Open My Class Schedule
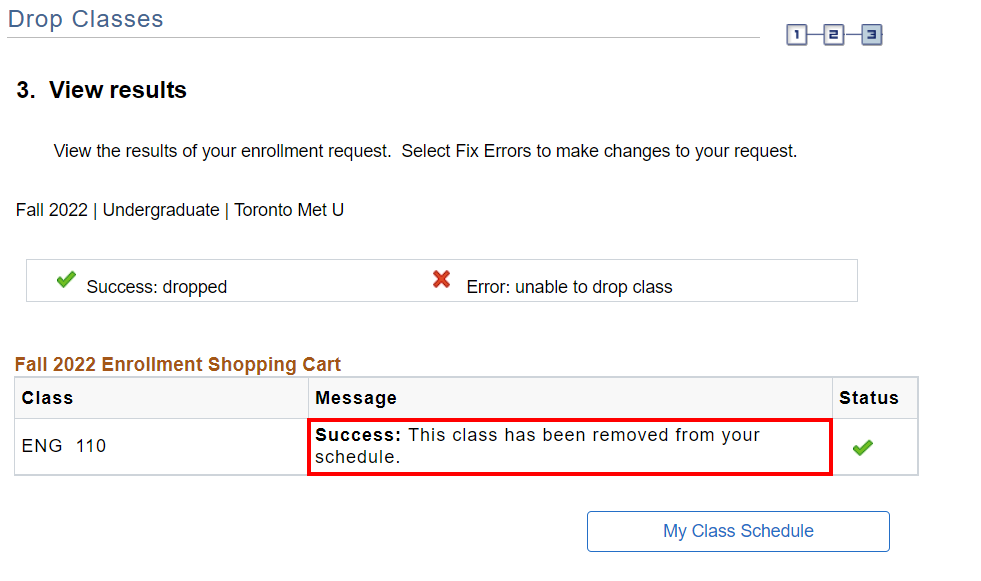This screenshot has height=581, width=981. tap(738, 531)
